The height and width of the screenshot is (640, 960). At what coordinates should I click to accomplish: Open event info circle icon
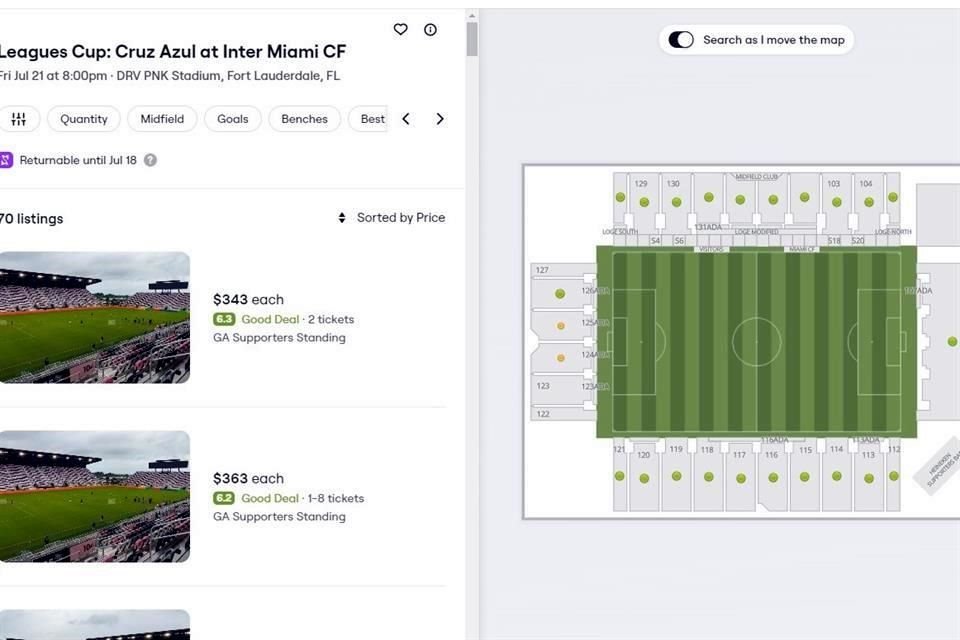430,29
